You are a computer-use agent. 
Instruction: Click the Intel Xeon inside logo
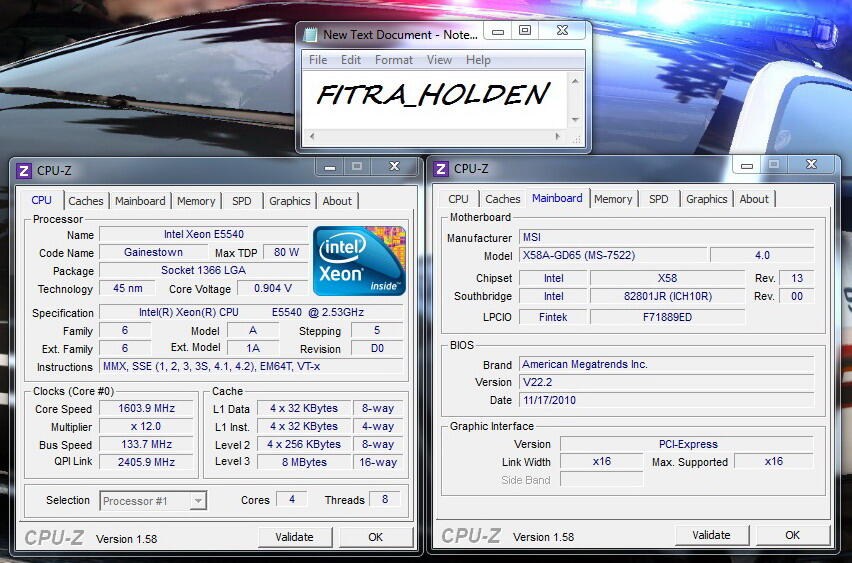[x=359, y=261]
